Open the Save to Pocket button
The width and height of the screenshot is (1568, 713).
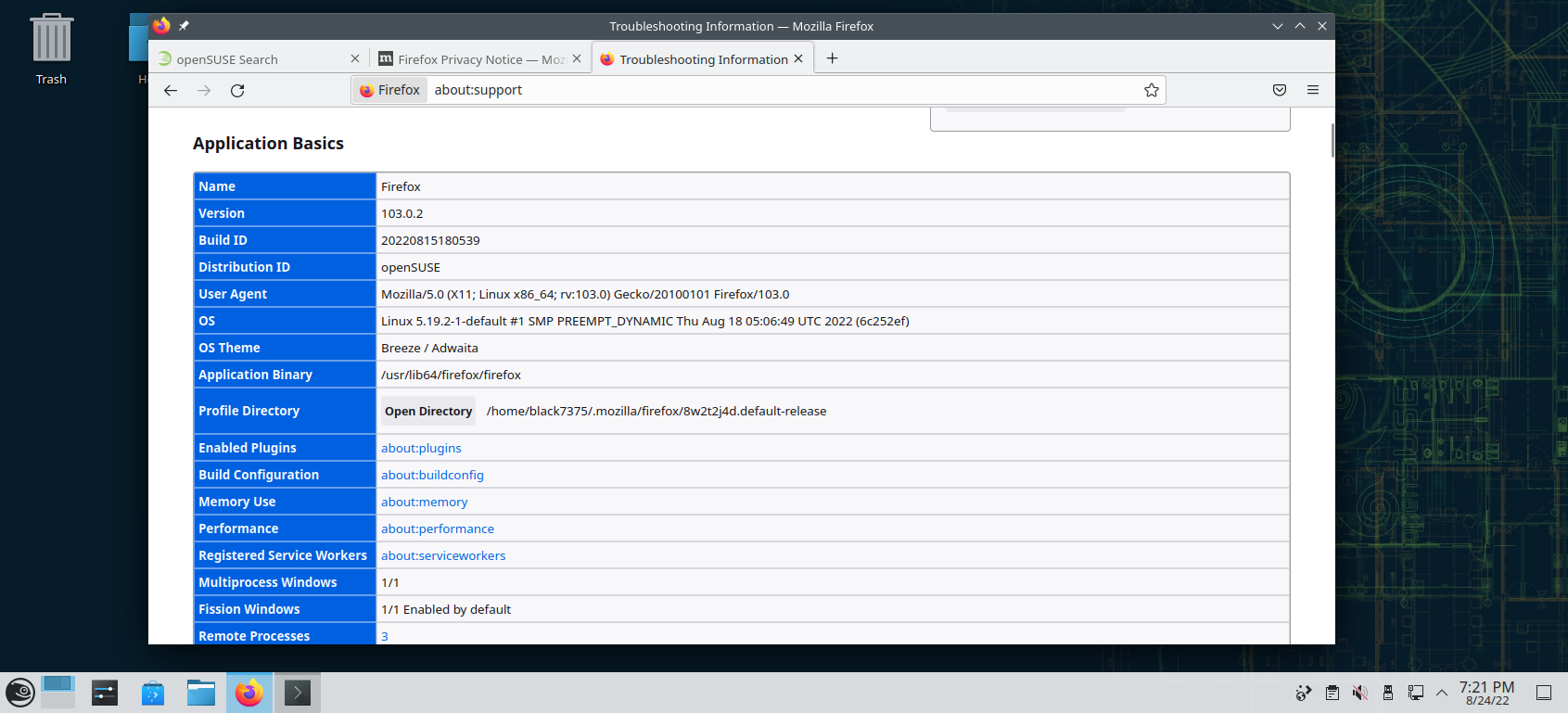click(x=1280, y=90)
